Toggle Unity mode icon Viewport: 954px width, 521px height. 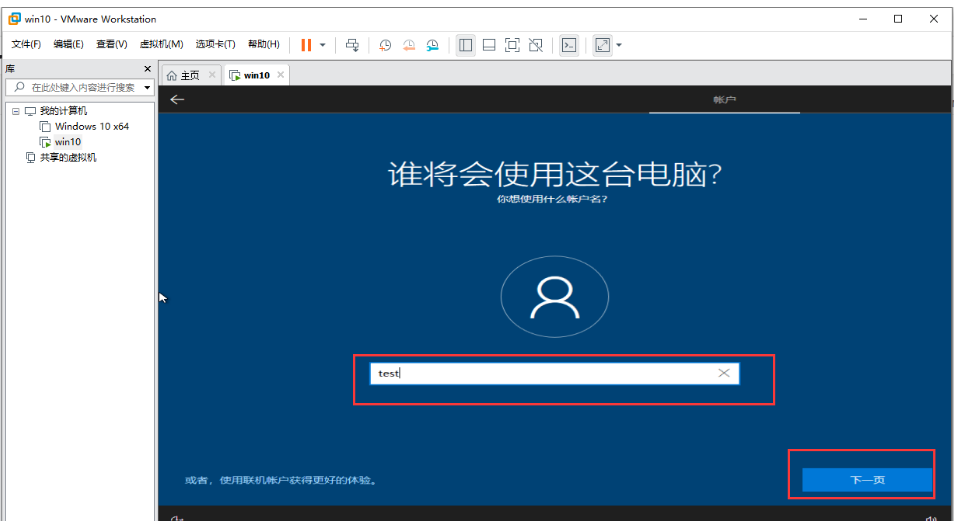(x=535, y=45)
